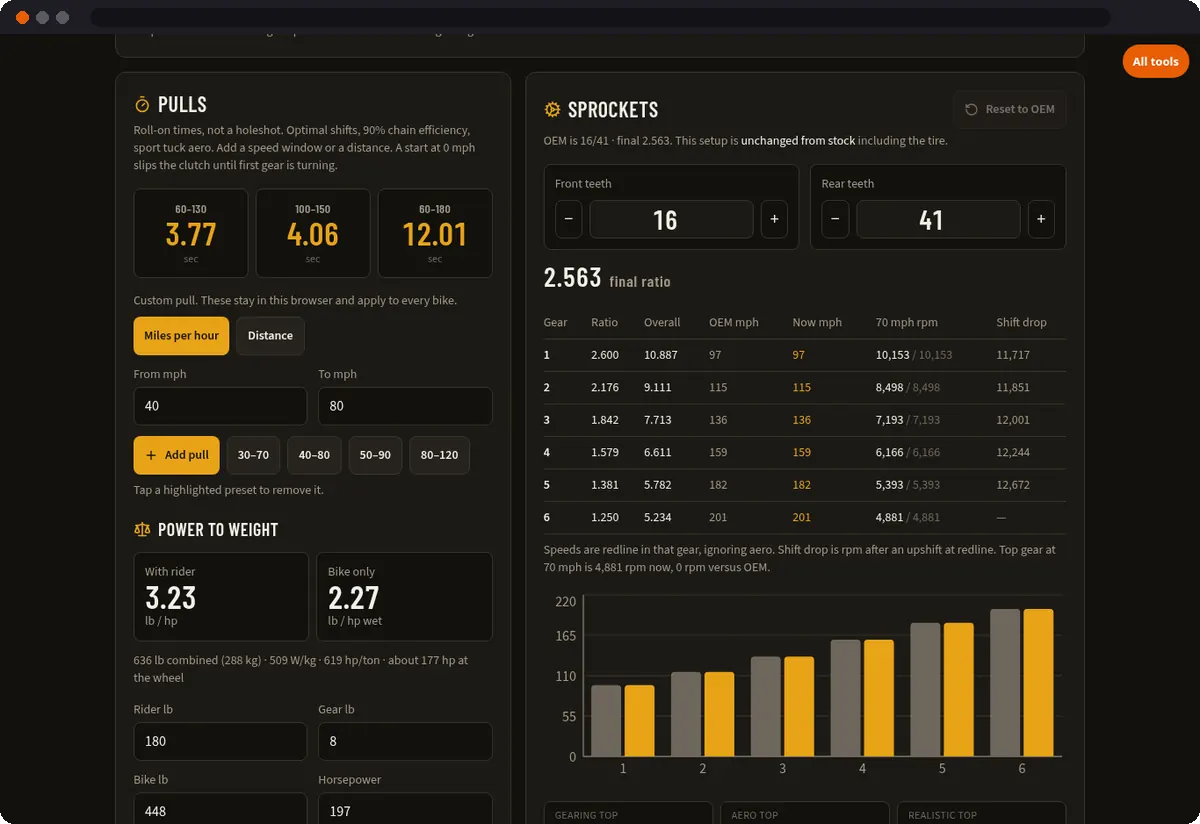Choose the 80–120 pull preset
The height and width of the screenshot is (824, 1200).
pyautogui.click(x=439, y=455)
